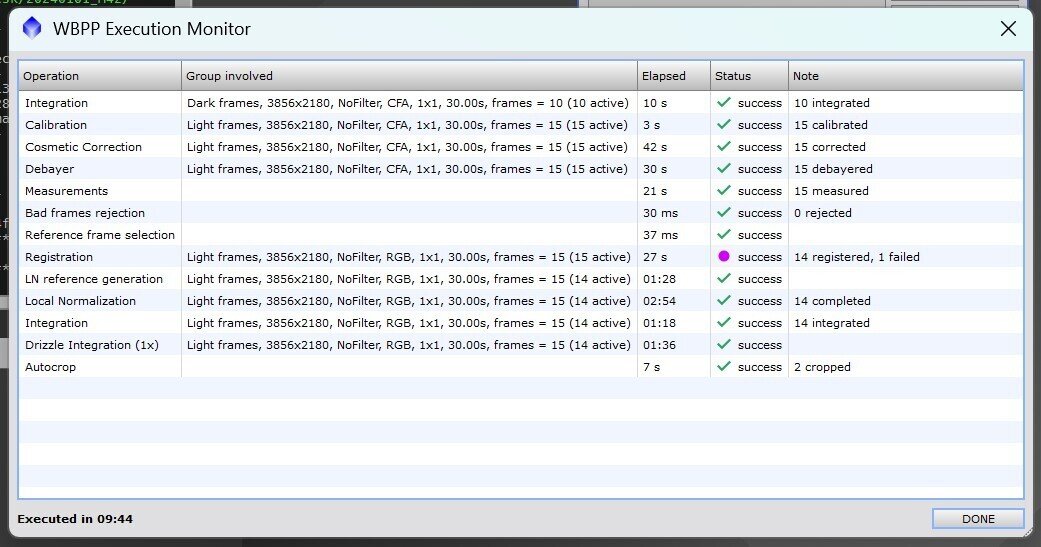Select the Drizzle Integration (1x) operation
This screenshot has height=547, width=1041.
coord(92,345)
